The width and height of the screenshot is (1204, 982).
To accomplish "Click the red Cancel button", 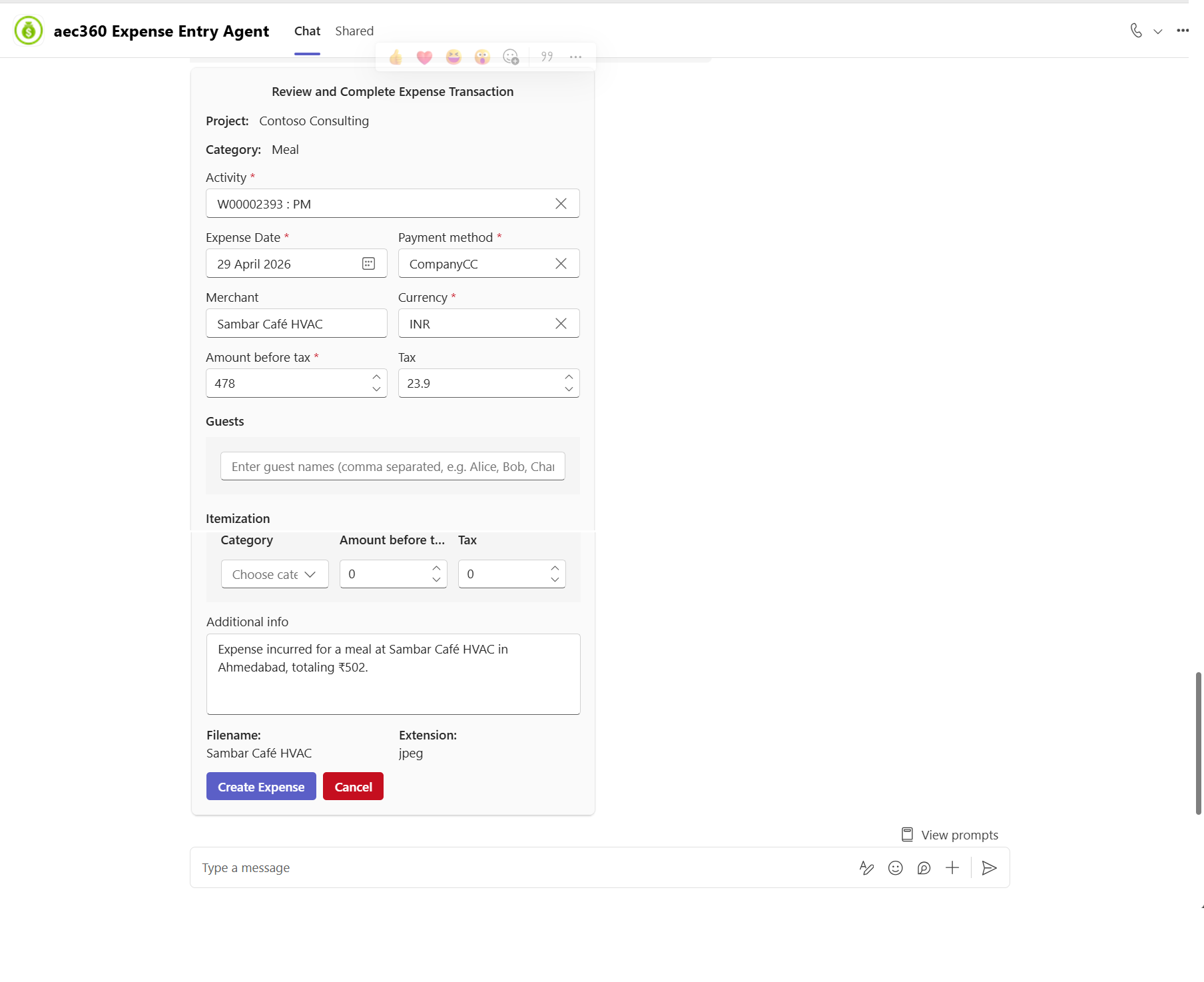I will click(353, 787).
